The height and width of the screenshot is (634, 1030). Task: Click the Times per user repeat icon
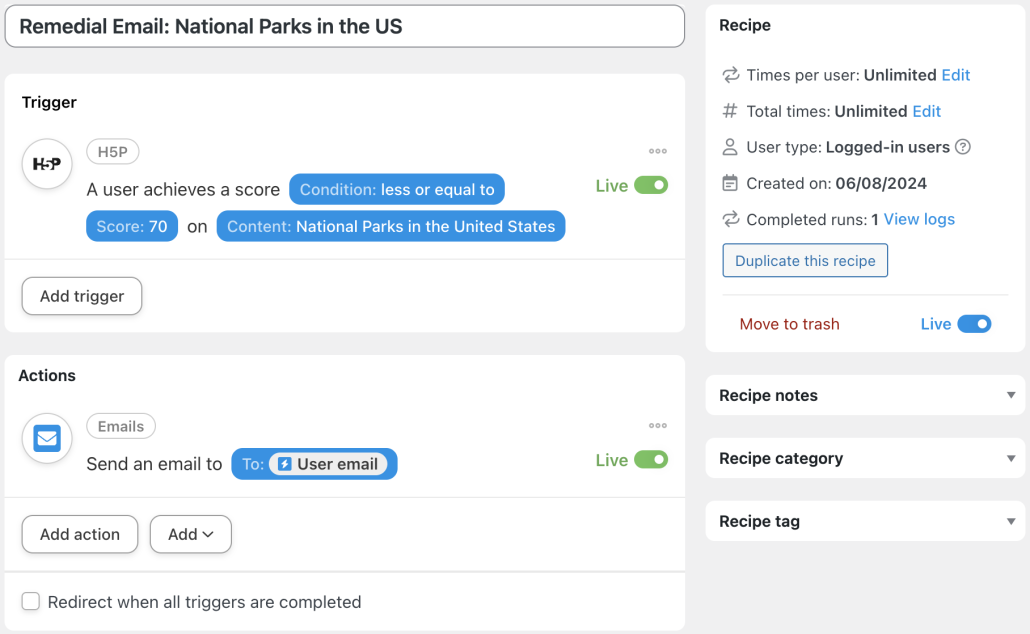[x=730, y=75]
